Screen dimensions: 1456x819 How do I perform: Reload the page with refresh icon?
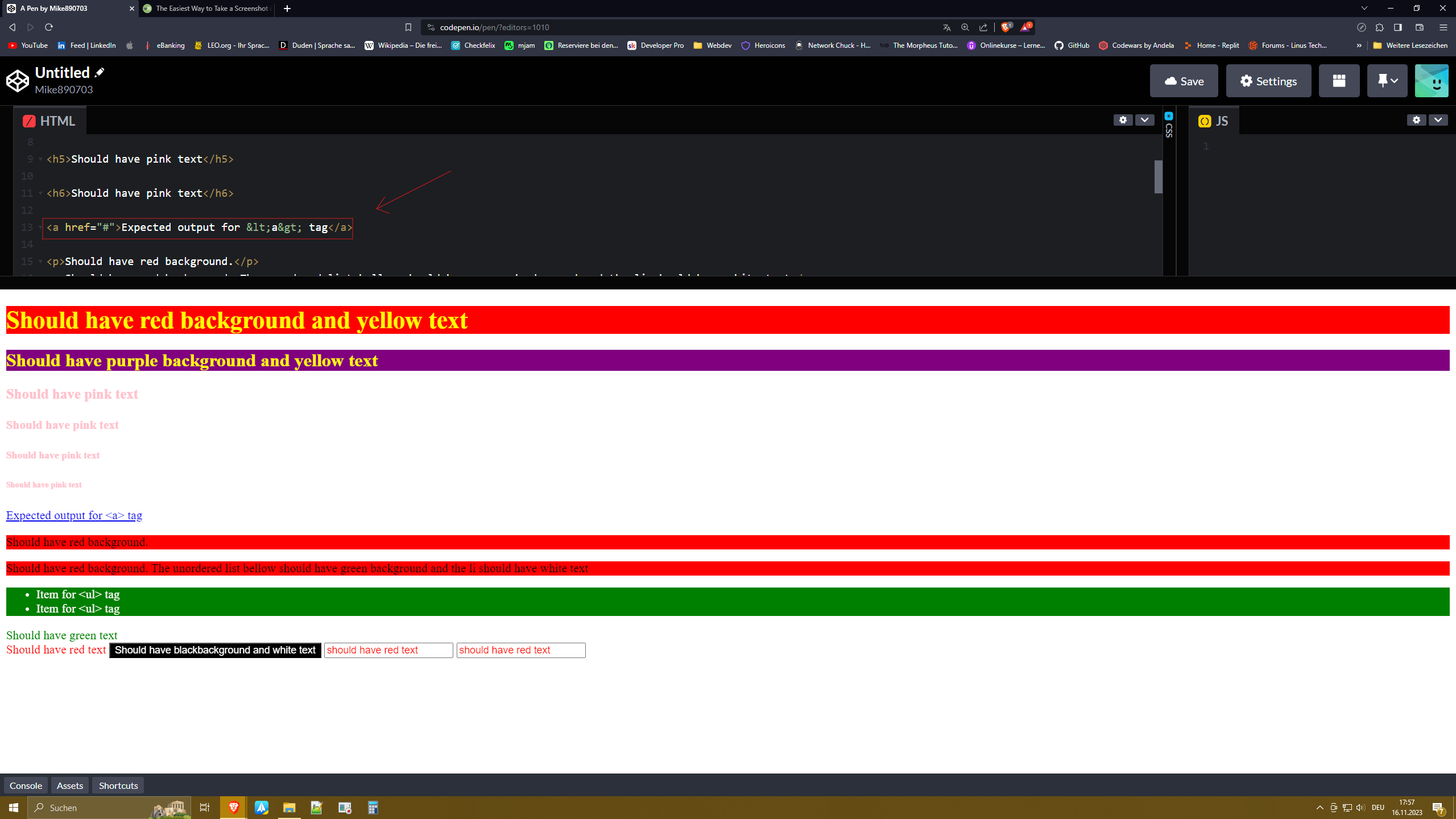49,27
